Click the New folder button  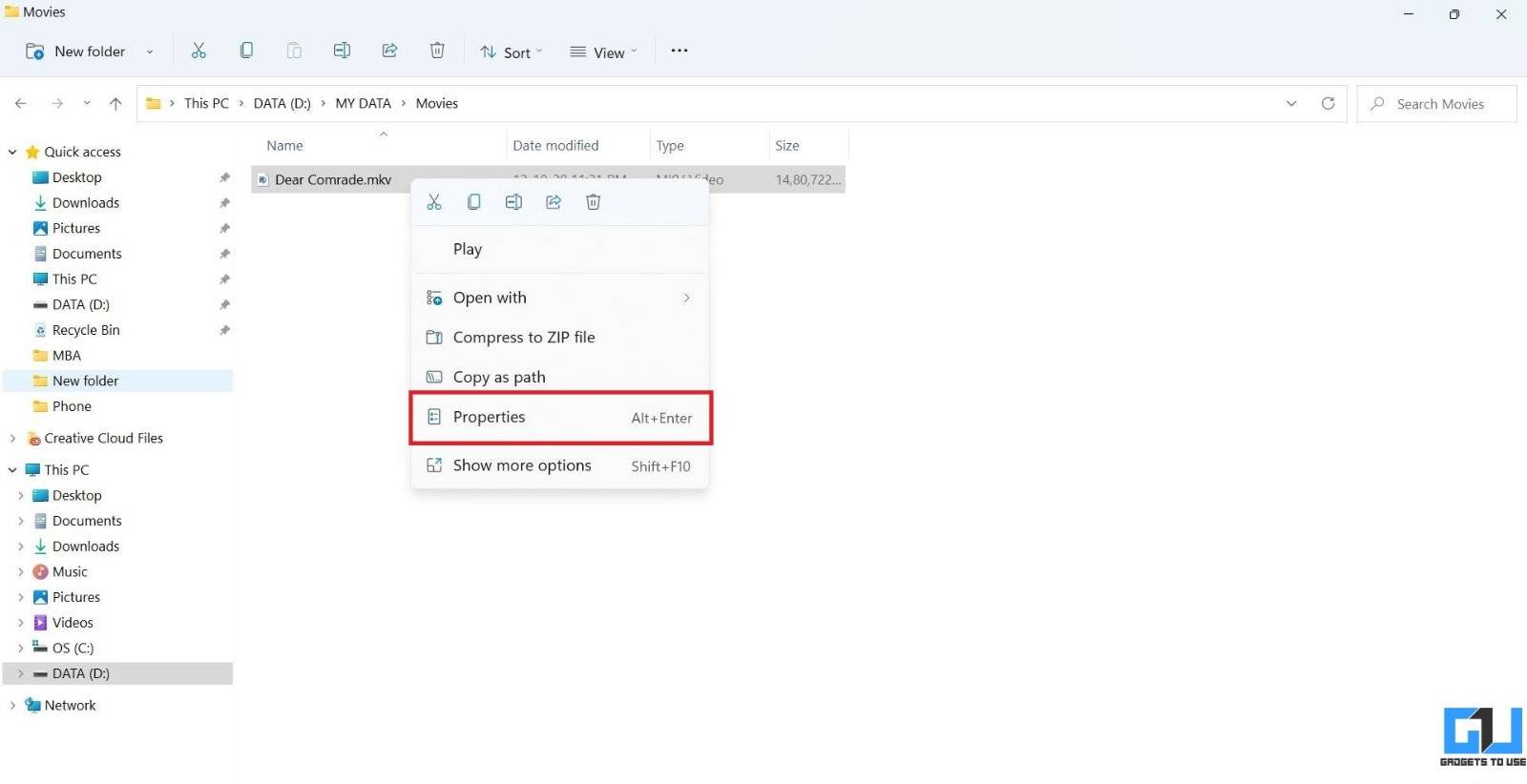(x=75, y=52)
